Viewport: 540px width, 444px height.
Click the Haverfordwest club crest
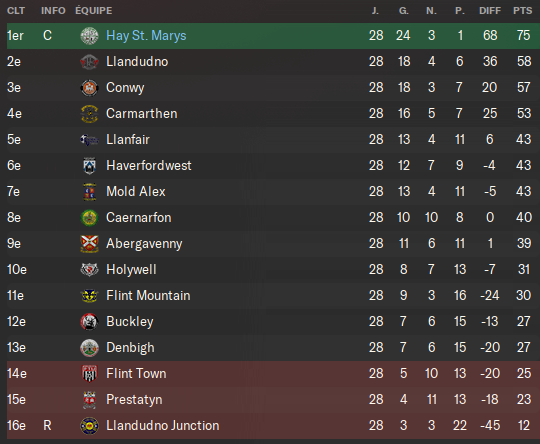pos(89,166)
